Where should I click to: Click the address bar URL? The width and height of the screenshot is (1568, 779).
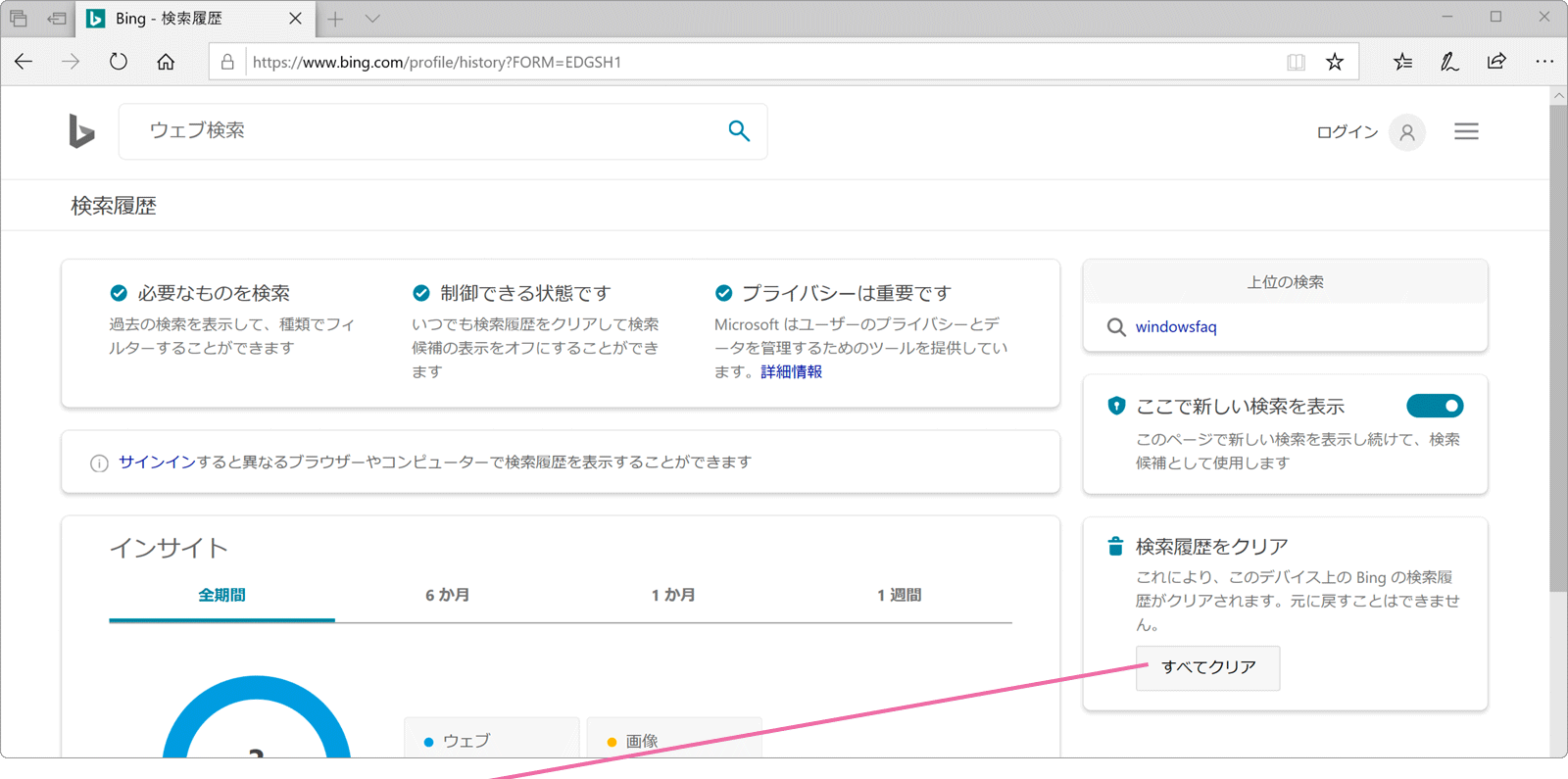[x=437, y=62]
